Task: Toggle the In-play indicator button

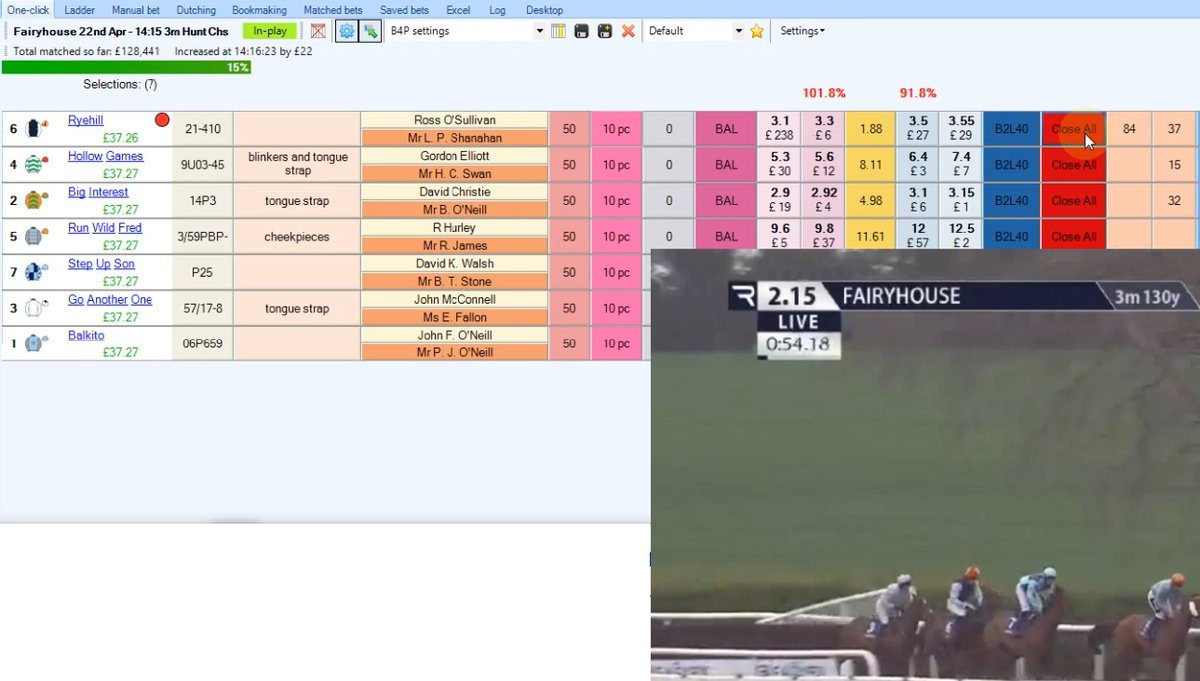Action: [269, 31]
